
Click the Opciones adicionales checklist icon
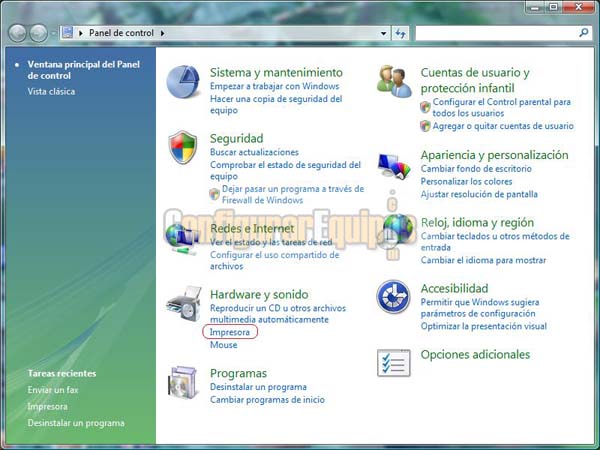click(x=394, y=363)
